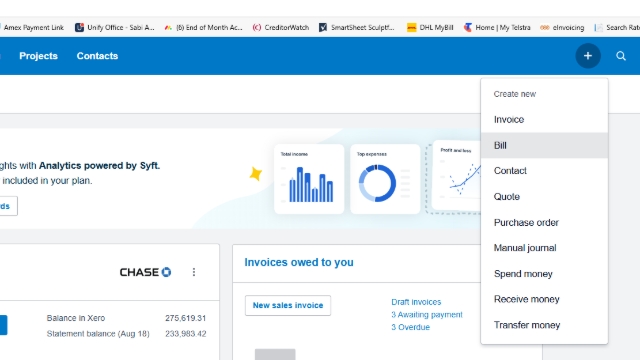Open 3 Overdue invoices link
The image size is (640, 360).
click(410, 327)
